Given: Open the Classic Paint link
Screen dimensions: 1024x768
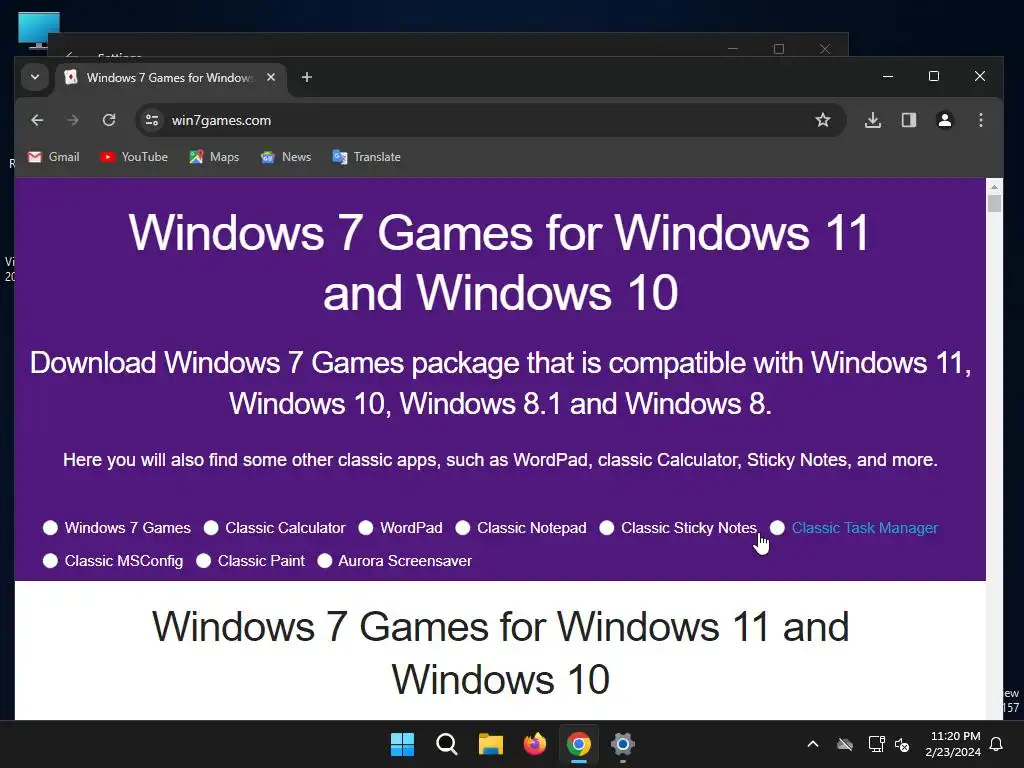Looking at the screenshot, I should pos(261,561).
